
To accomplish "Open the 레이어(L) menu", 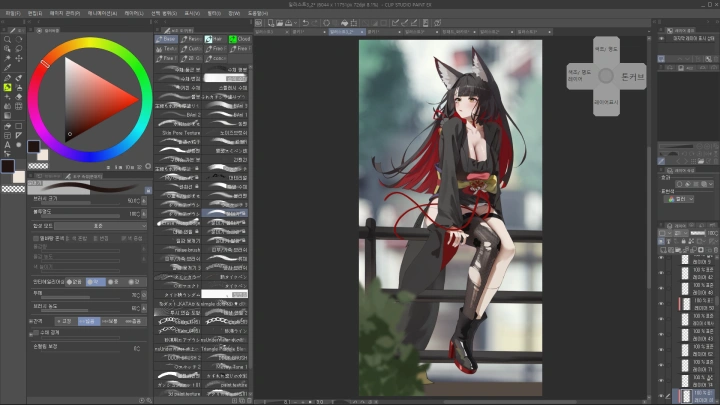I will (134, 13).
